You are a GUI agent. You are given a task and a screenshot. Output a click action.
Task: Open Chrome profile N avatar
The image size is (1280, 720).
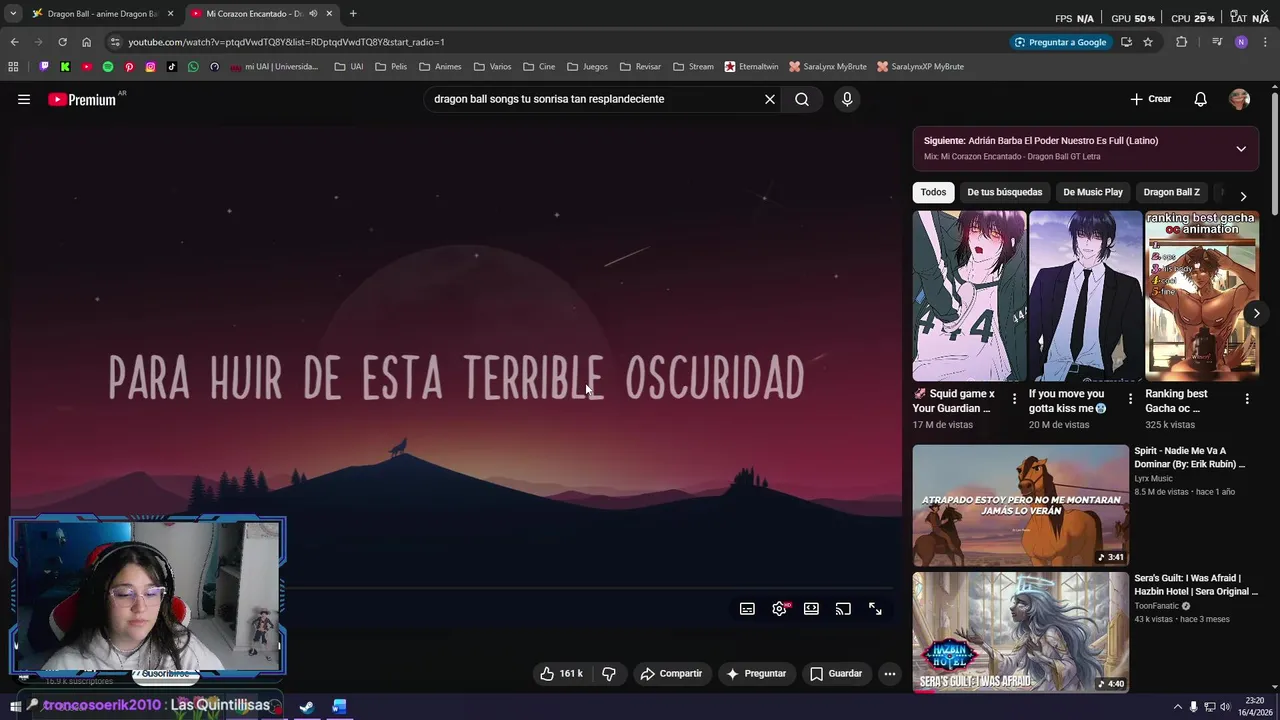[1241, 42]
